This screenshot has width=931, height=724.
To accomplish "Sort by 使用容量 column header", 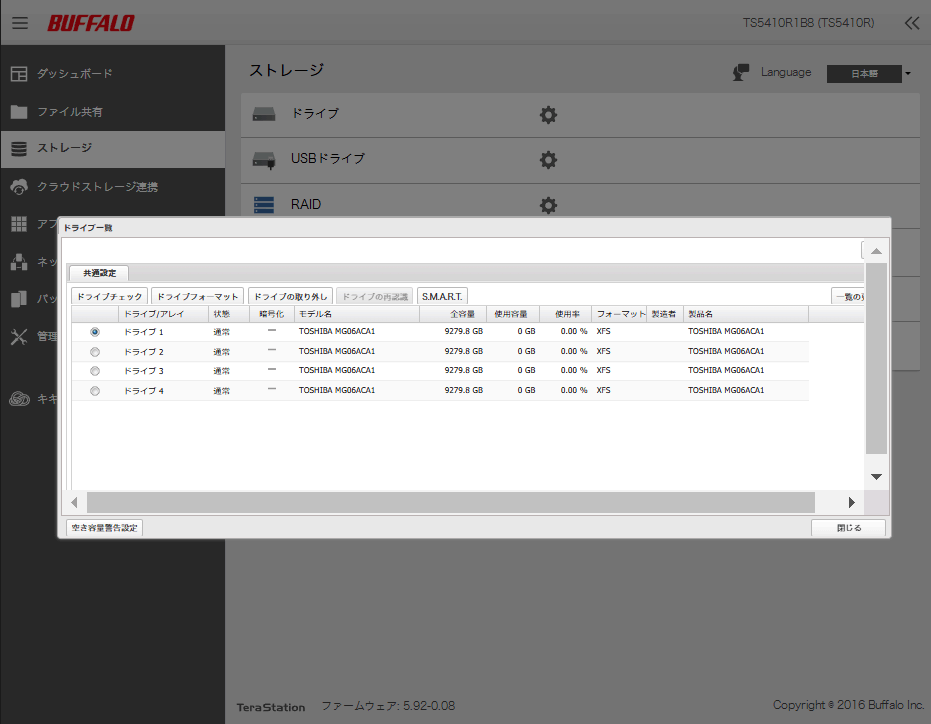I will [513, 314].
